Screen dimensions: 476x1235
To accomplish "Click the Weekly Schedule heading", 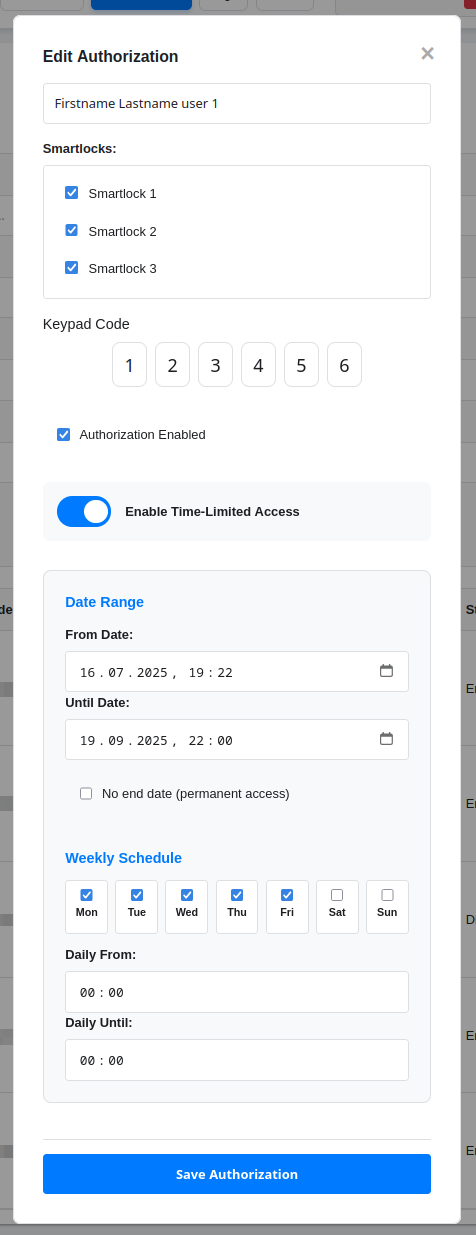I will point(123,858).
